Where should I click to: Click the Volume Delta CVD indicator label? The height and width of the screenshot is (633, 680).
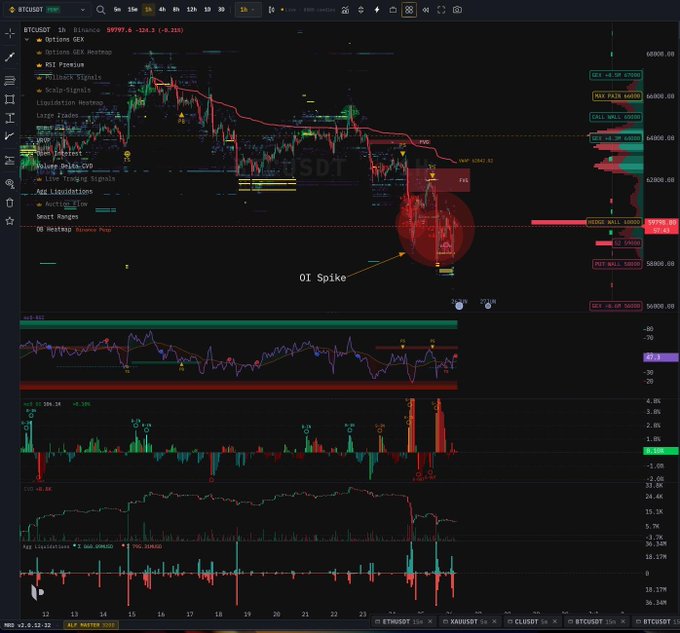point(65,166)
